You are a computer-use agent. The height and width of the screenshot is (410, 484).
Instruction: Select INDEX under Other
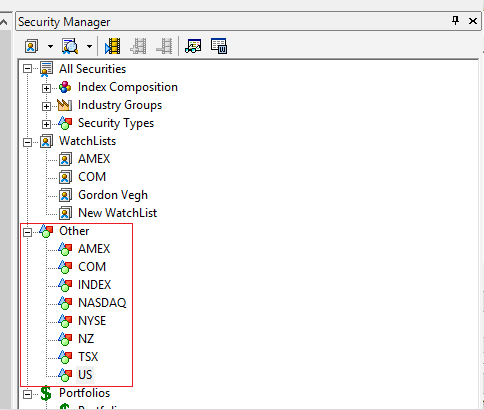[x=94, y=285]
